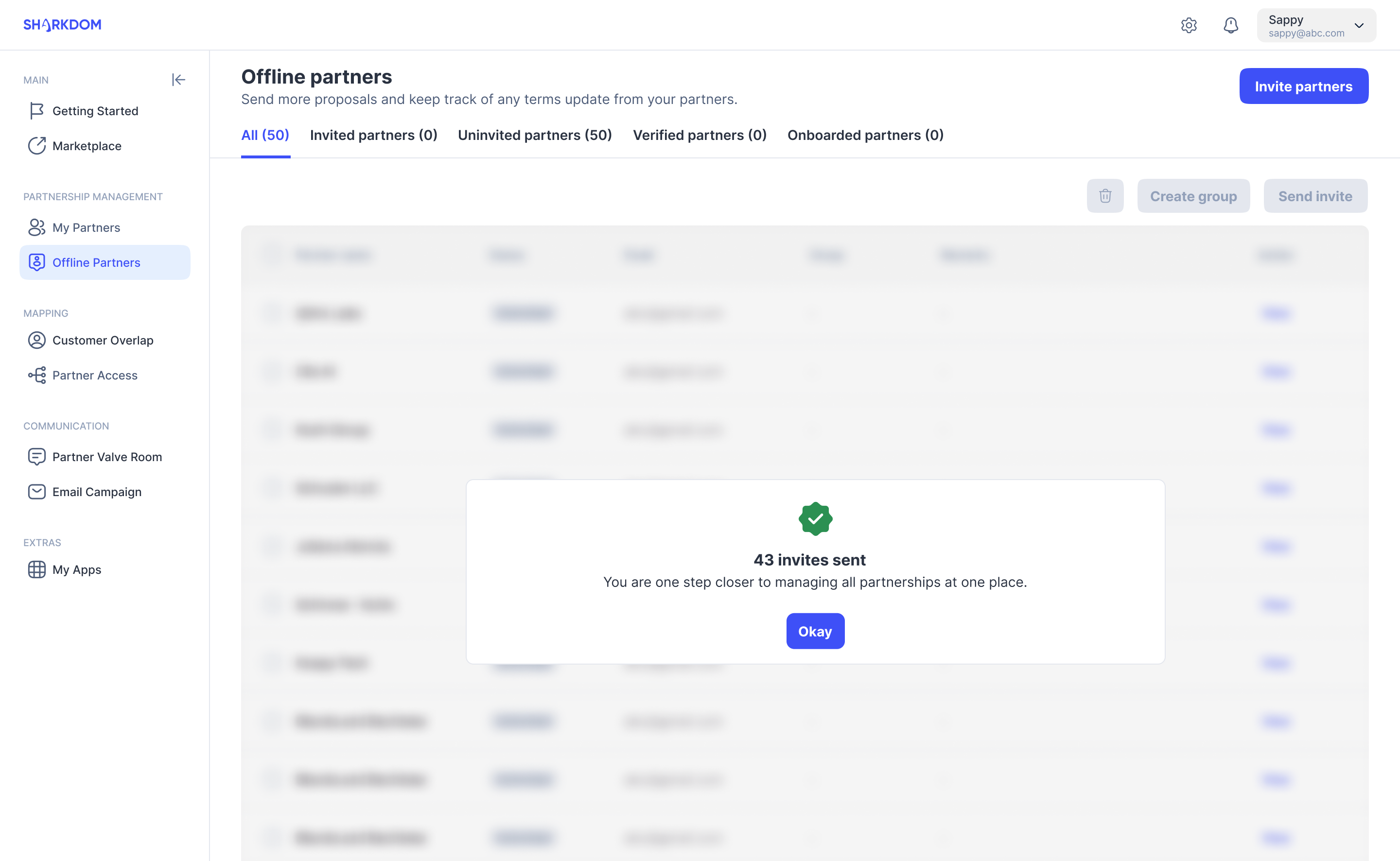Open the Marketplace sidebar icon
This screenshot has width=1400, height=861.
(x=36, y=146)
